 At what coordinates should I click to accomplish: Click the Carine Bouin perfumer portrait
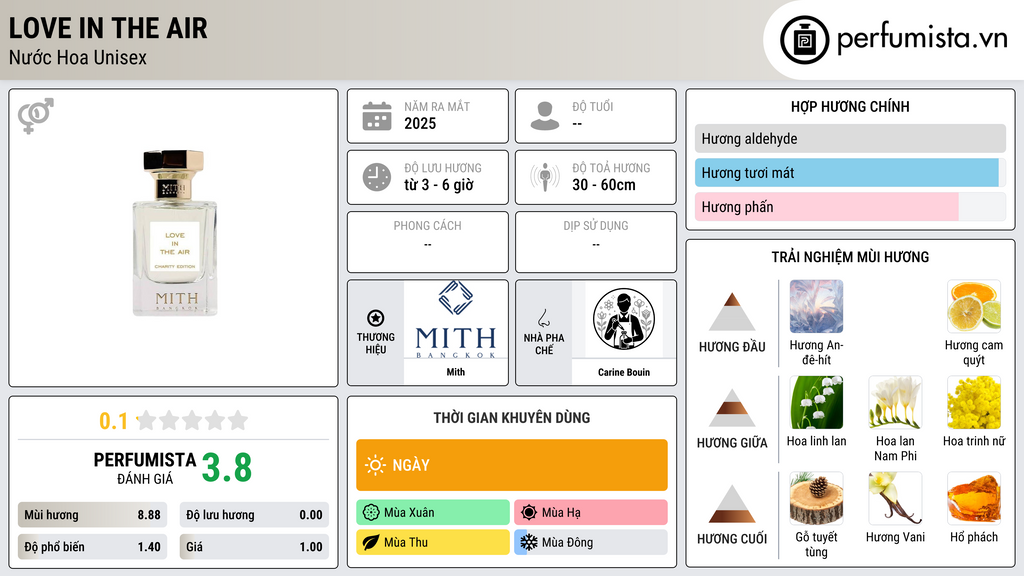click(x=624, y=320)
